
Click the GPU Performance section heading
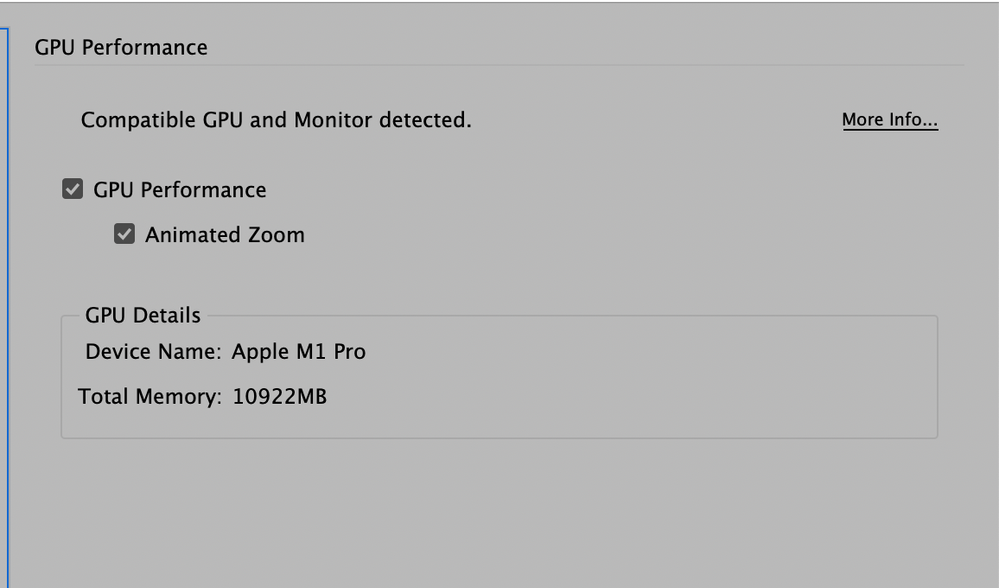[x=121, y=48]
